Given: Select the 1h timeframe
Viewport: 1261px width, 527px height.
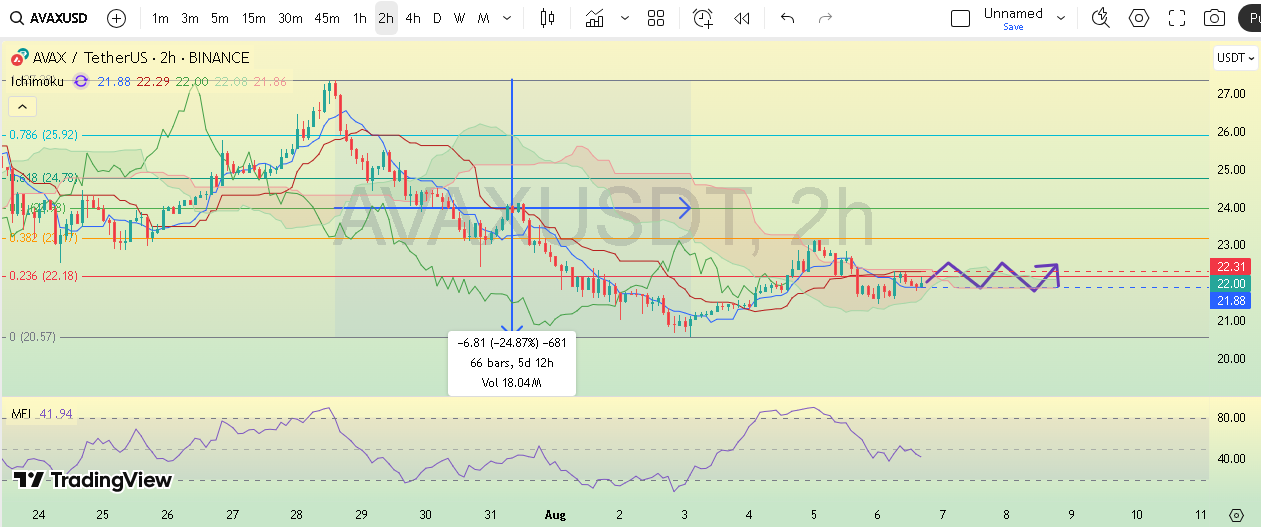Looking at the screenshot, I should pyautogui.click(x=359, y=18).
